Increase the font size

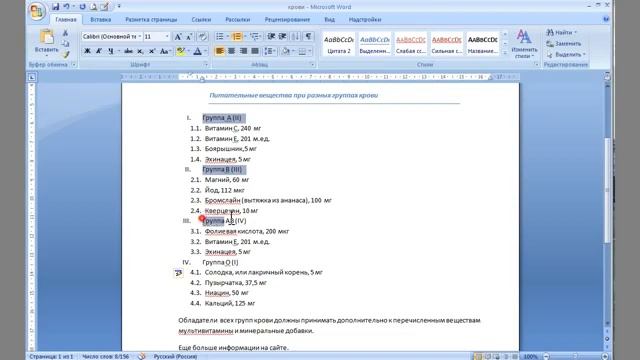[x=178, y=37]
